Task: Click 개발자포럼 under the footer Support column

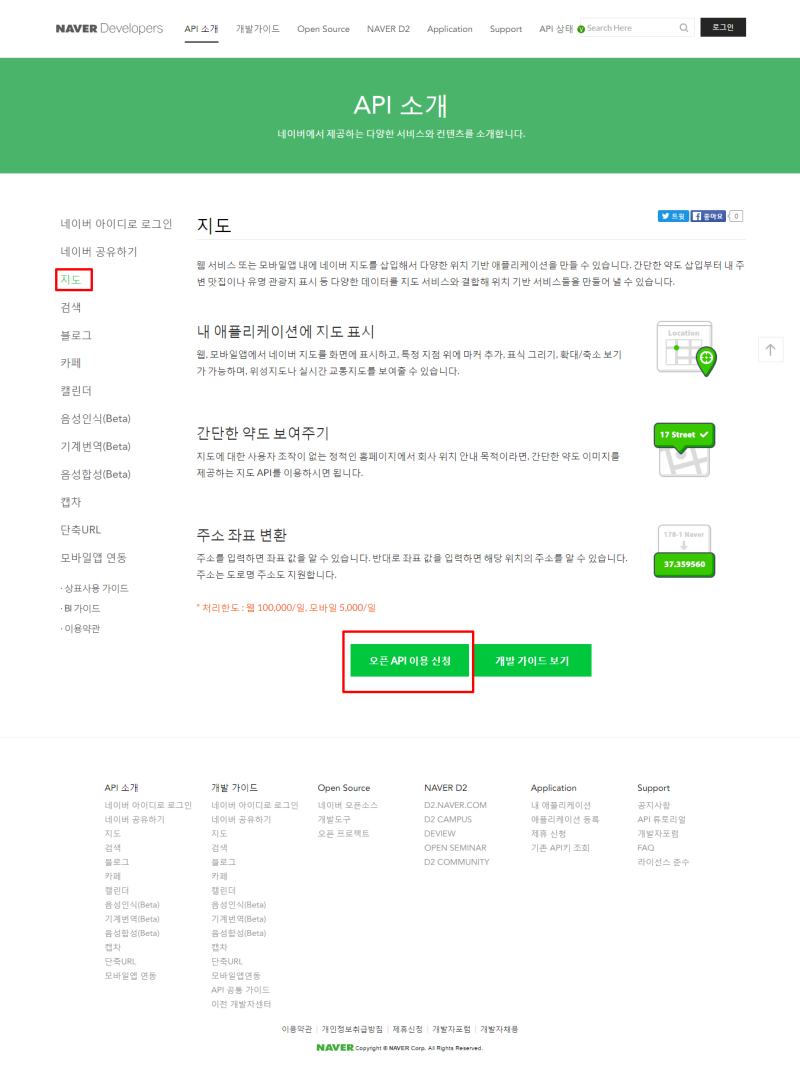Action: point(658,834)
